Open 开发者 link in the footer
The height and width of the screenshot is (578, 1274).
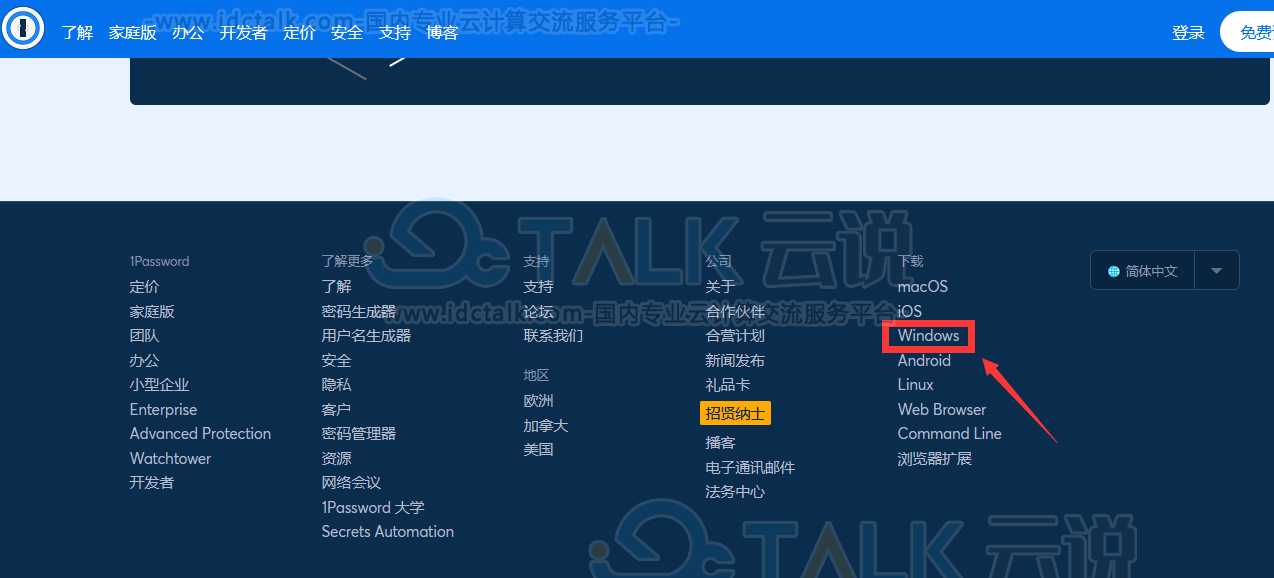point(152,483)
